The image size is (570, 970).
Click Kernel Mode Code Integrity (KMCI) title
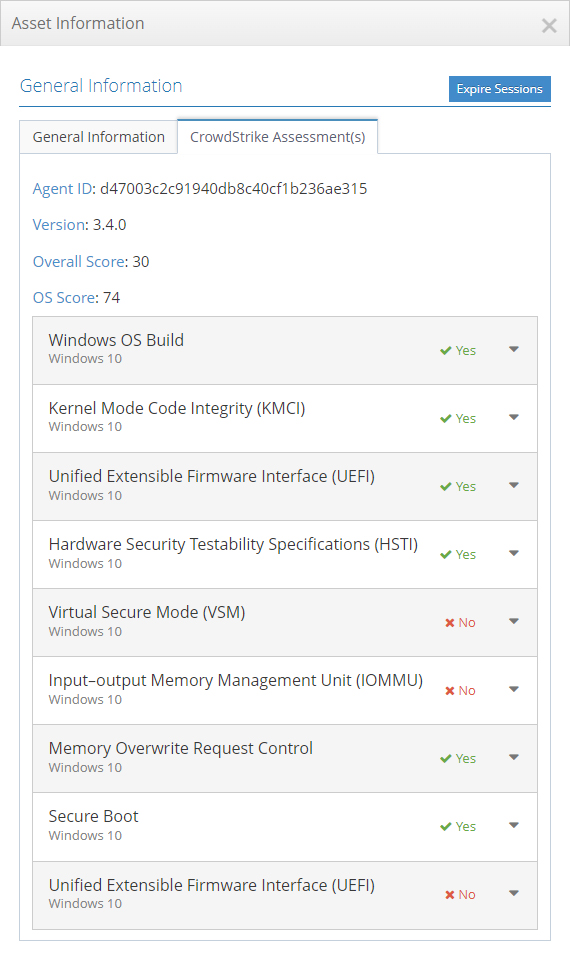pos(177,408)
